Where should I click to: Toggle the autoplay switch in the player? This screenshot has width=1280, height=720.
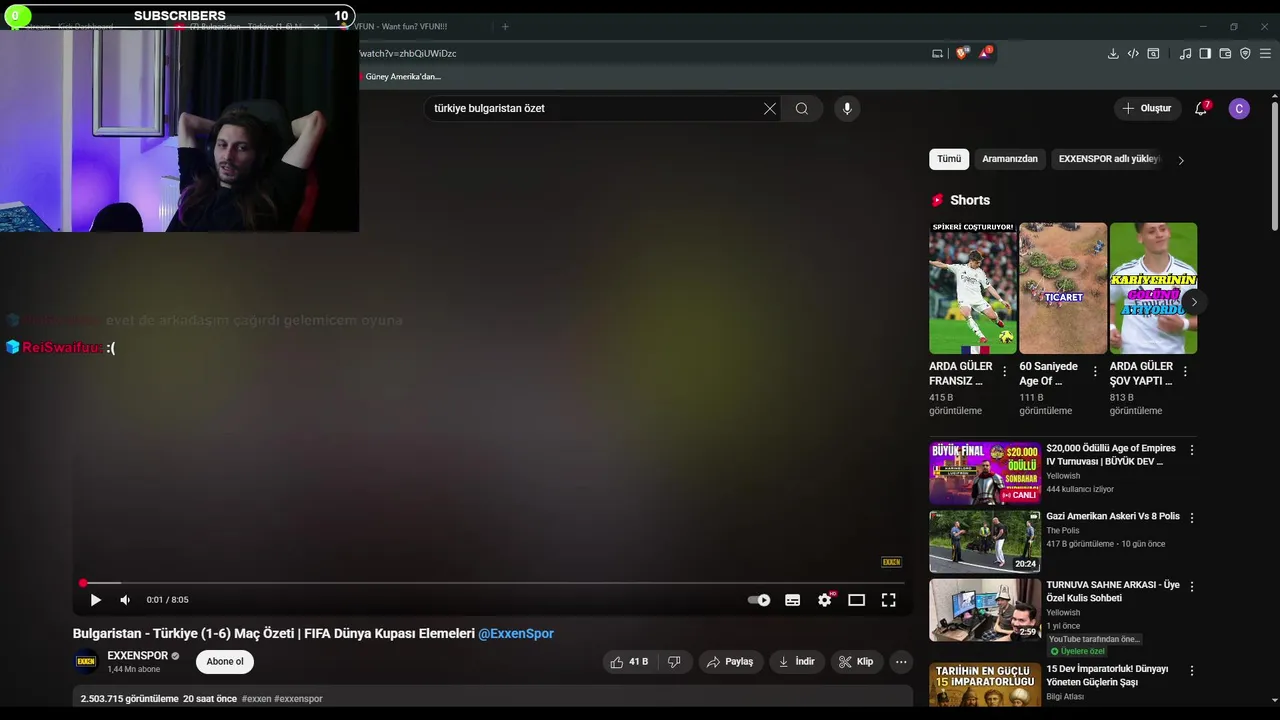[x=759, y=600]
